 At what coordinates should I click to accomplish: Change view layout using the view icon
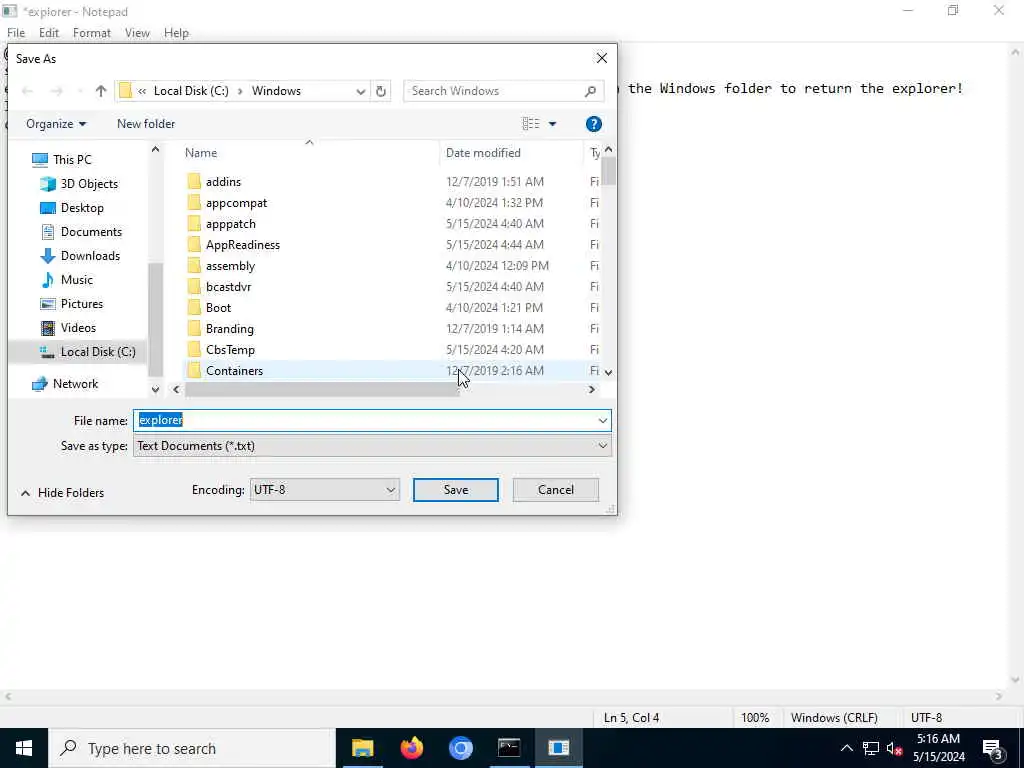(531, 123)
